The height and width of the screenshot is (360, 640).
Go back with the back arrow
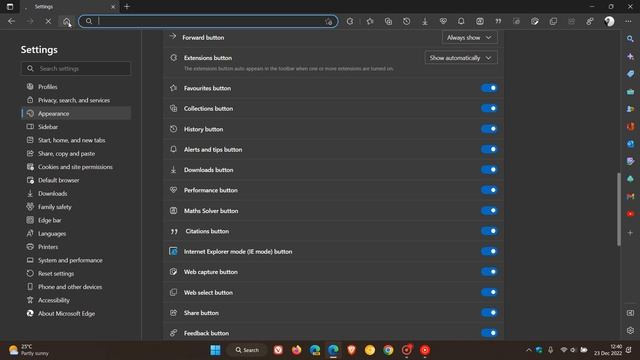(x=11, y=21)
